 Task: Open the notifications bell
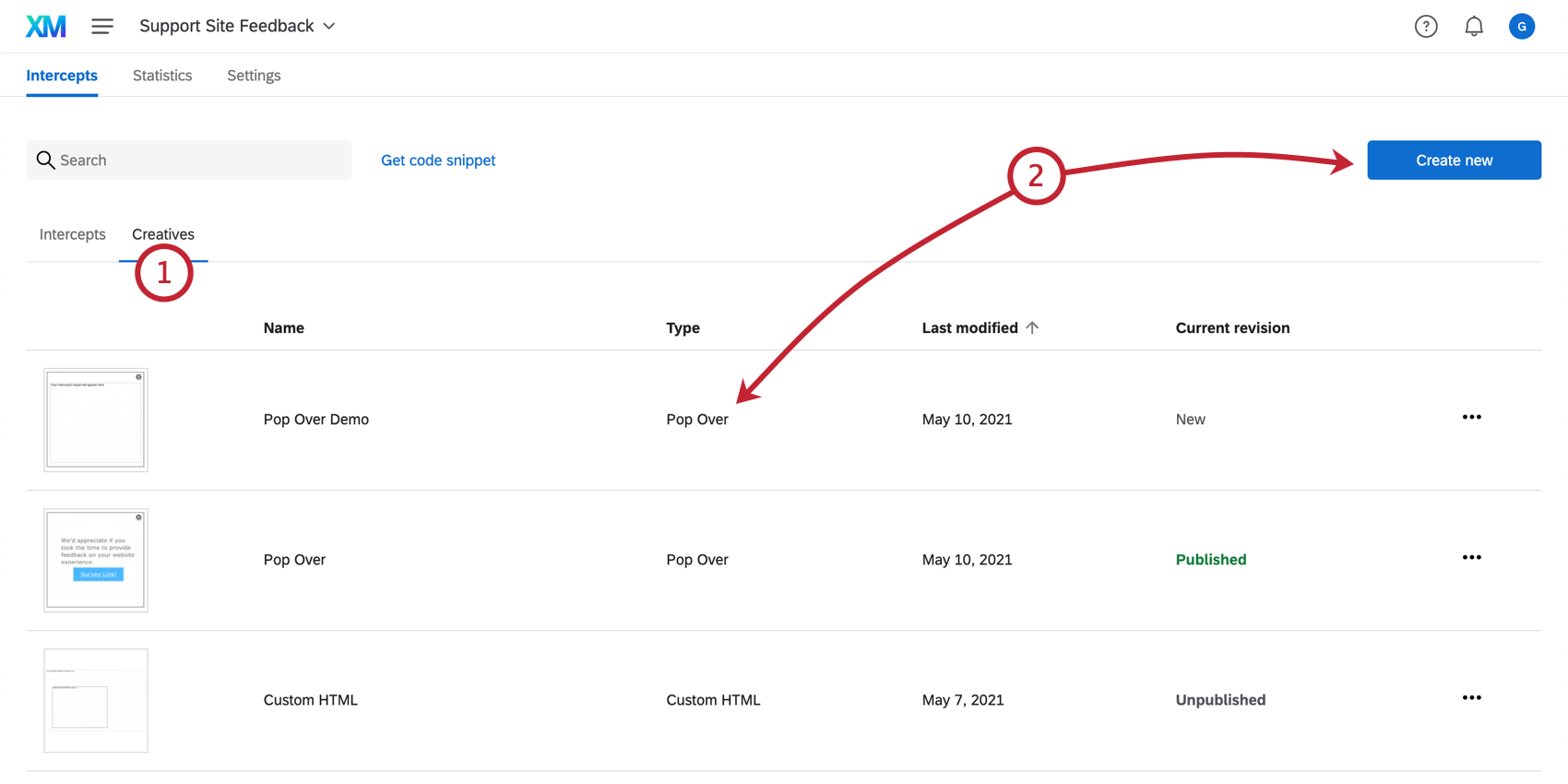1474,26
